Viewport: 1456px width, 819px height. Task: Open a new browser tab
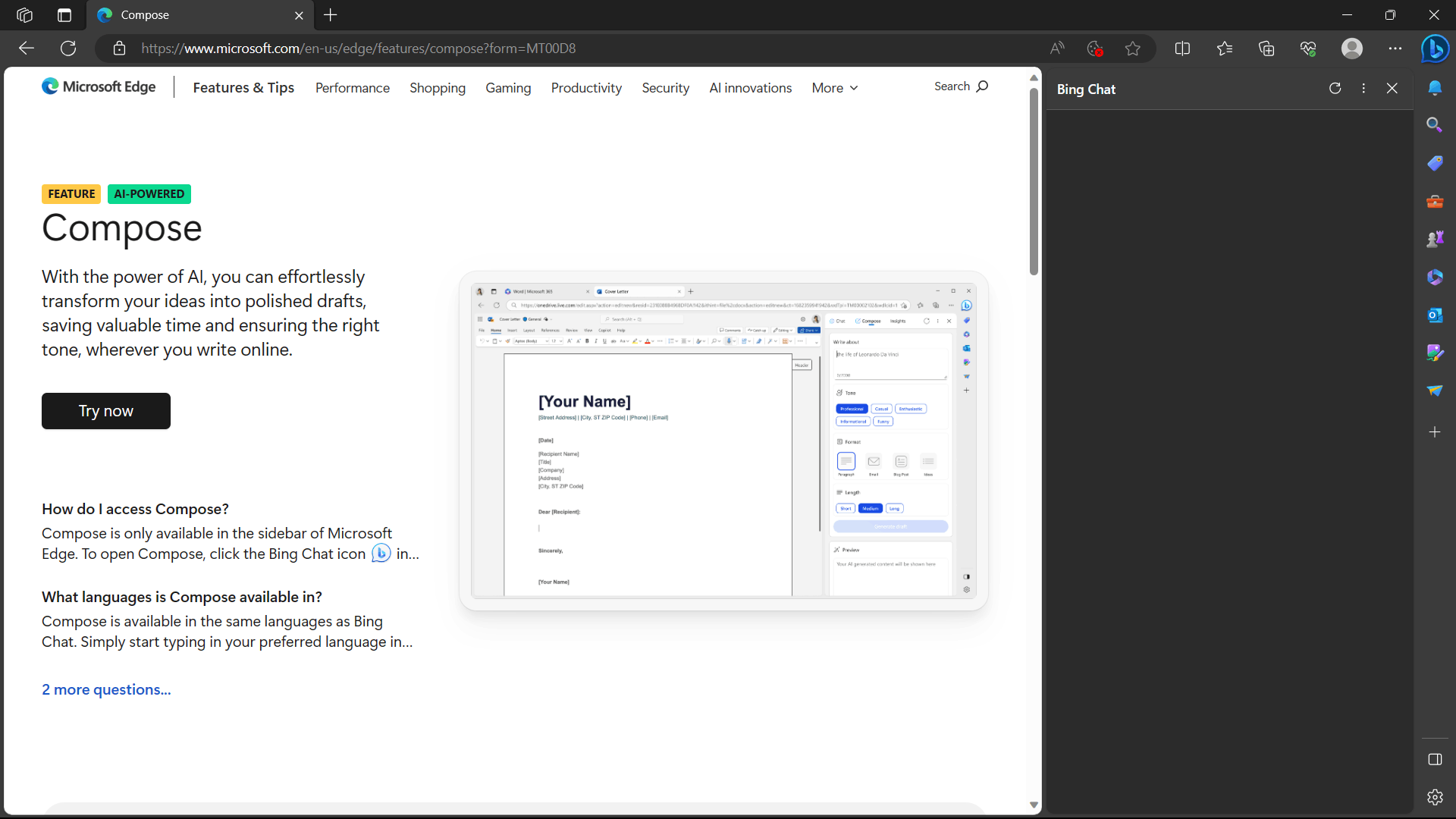[x=331, y=15]
